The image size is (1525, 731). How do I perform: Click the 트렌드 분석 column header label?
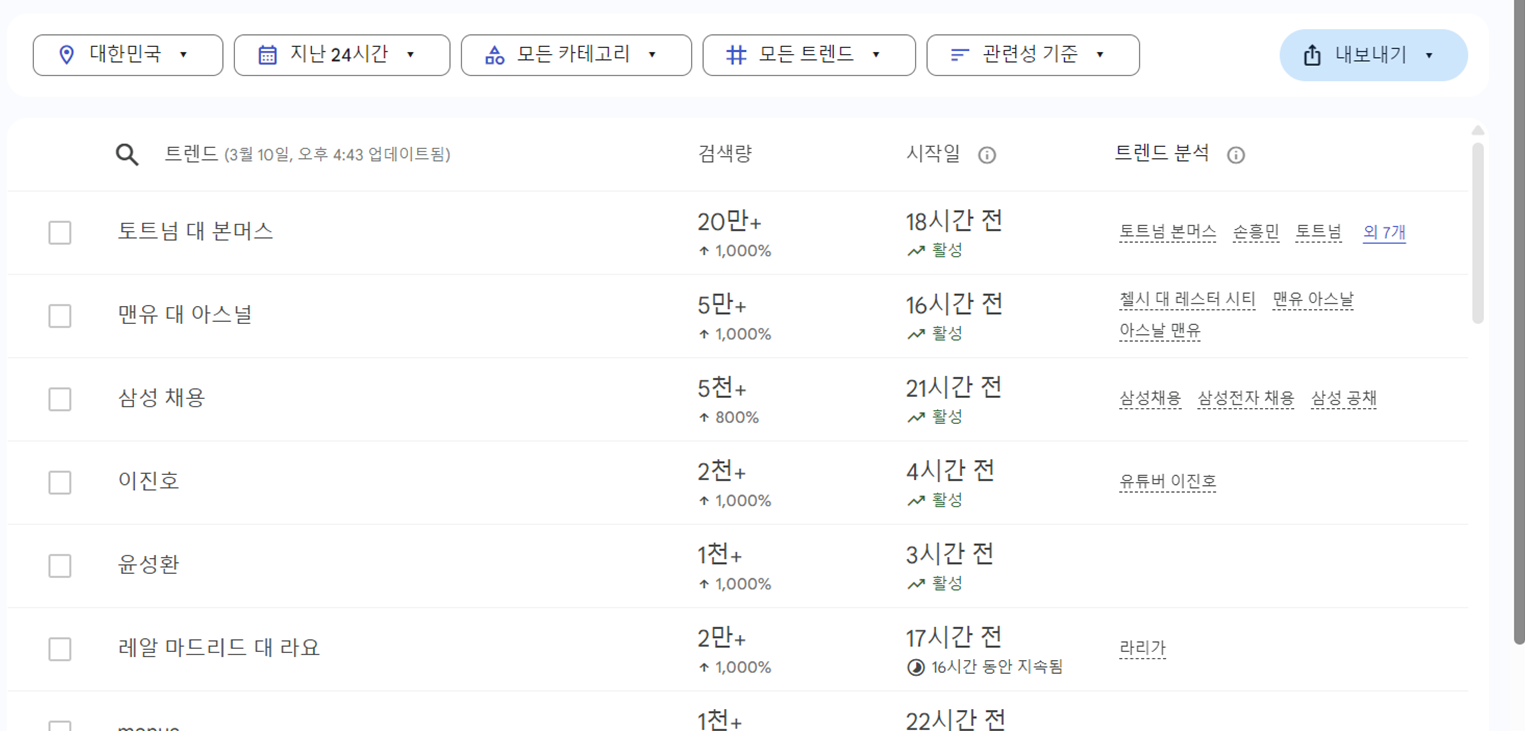point(1162,154)
